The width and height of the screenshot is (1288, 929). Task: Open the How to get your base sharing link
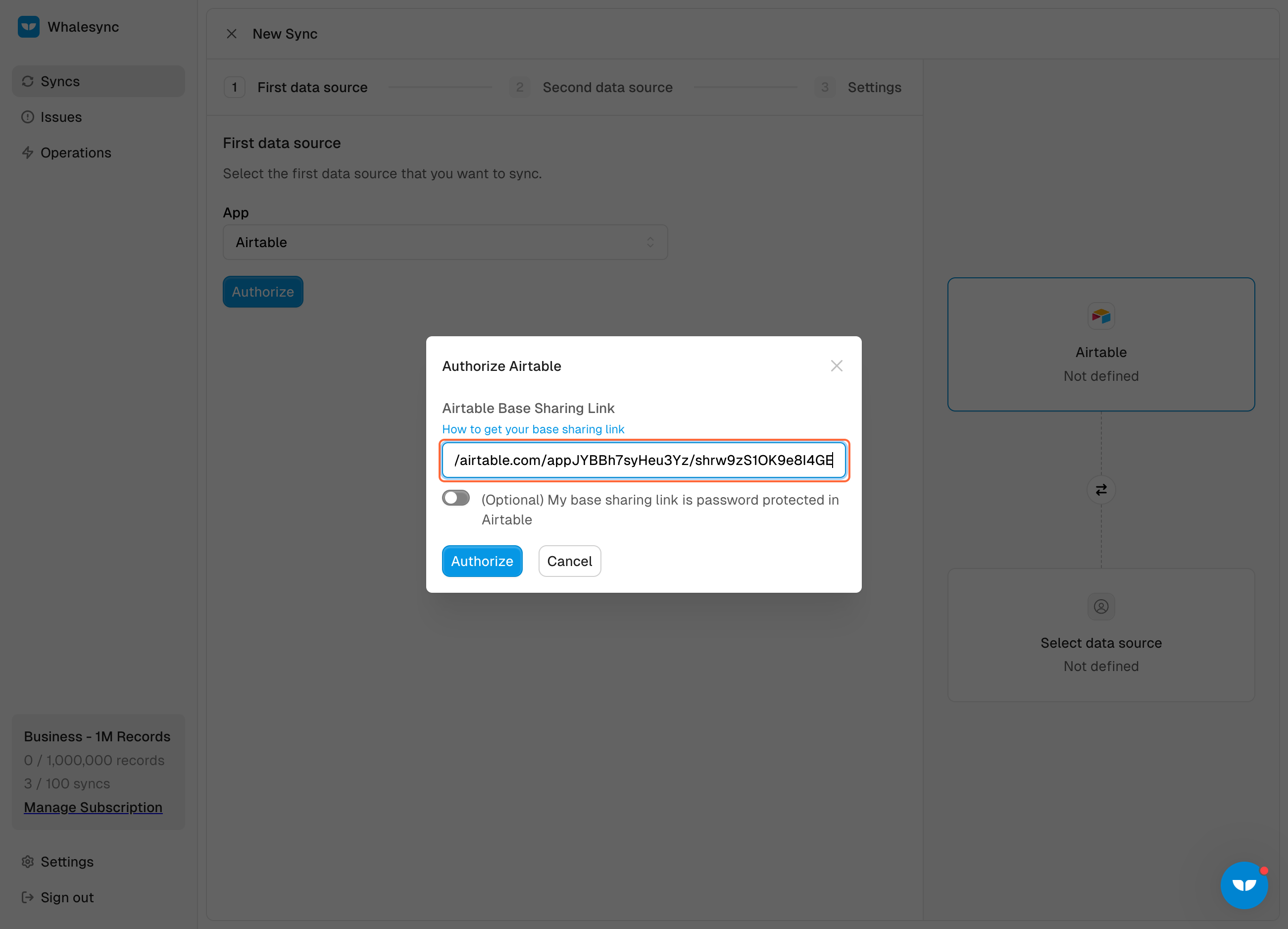point(533,429)
